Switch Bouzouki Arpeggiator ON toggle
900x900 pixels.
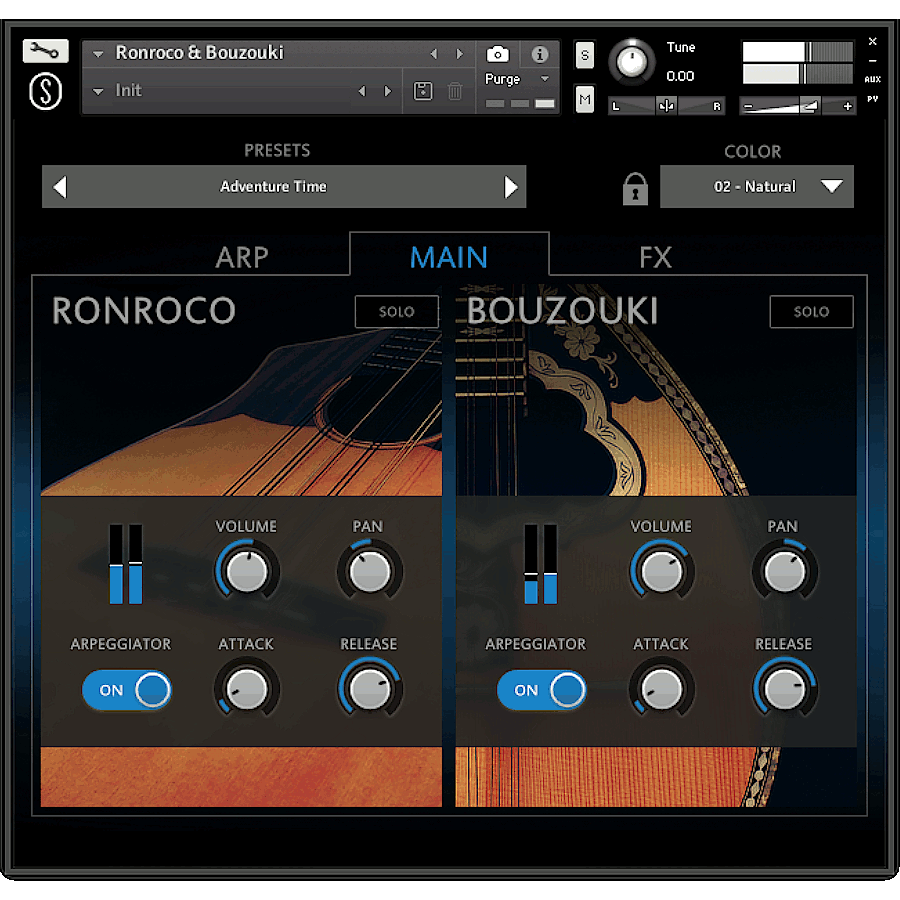(x=541, y=690)
